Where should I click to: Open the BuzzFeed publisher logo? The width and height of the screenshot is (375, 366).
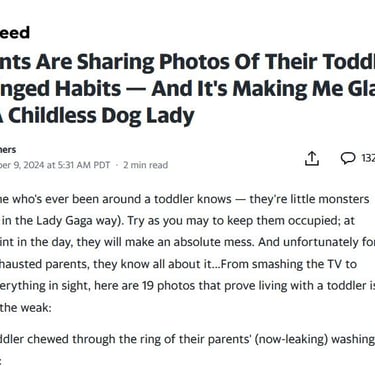15,32
